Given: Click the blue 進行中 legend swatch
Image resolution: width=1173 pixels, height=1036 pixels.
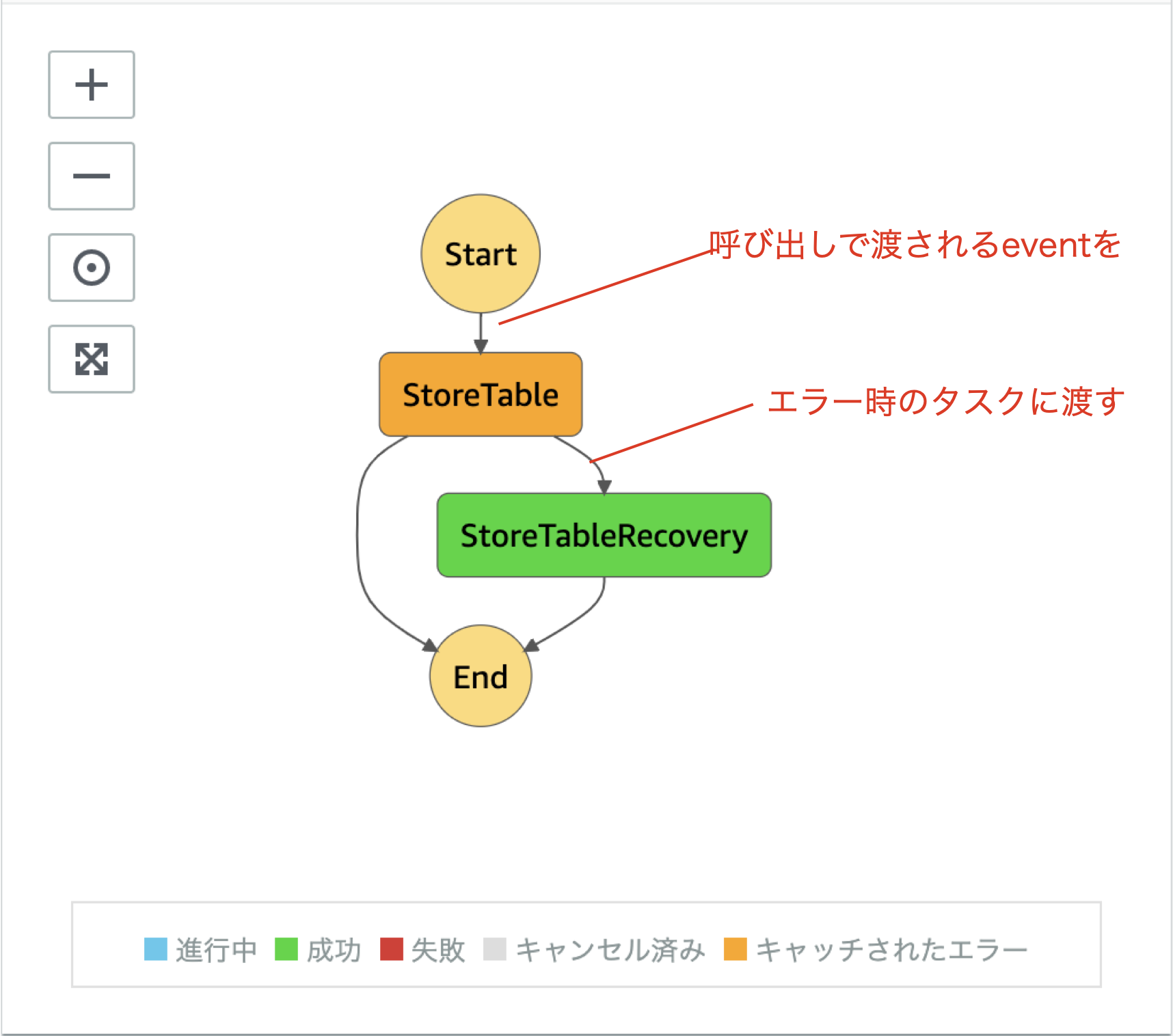Looking at the screenshot, I should (x=156, y=949).
